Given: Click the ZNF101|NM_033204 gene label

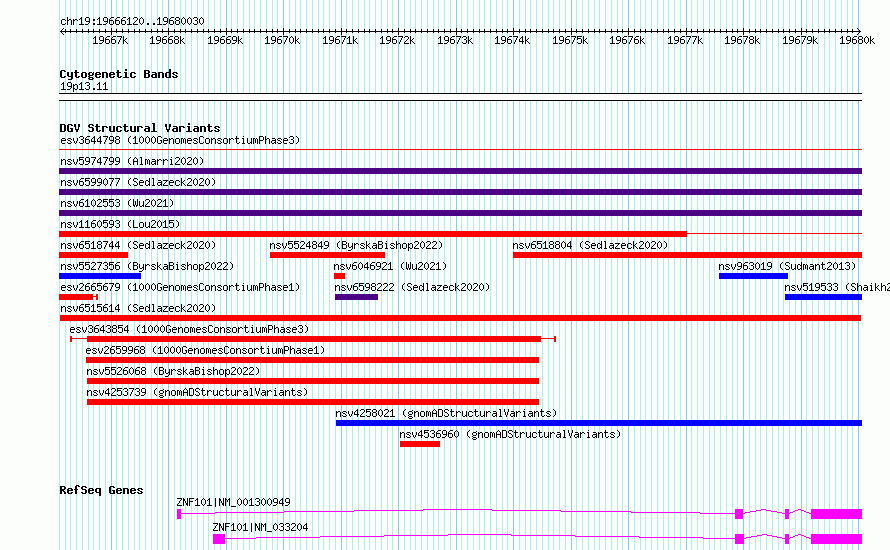Looking at the screenshot, I should pyautogui.click(x=261, y=527).
